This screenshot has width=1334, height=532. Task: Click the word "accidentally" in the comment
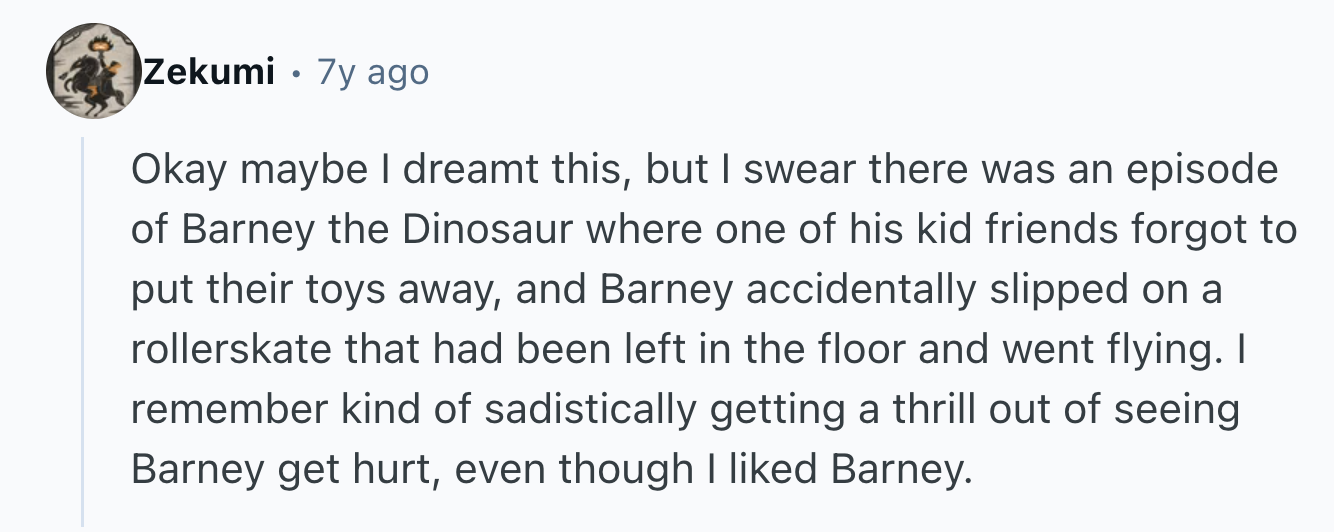(861, 290)
